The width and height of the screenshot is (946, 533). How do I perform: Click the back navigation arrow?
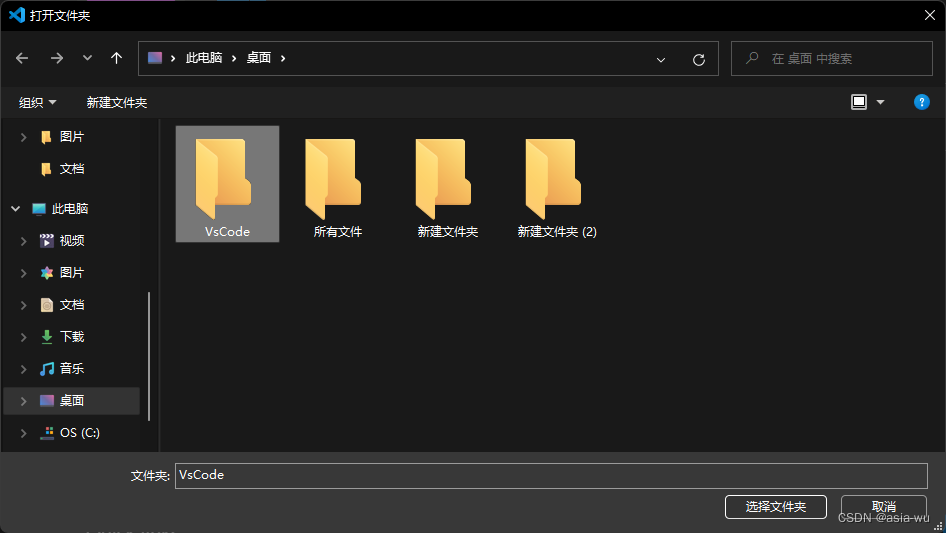coord(22,58)
